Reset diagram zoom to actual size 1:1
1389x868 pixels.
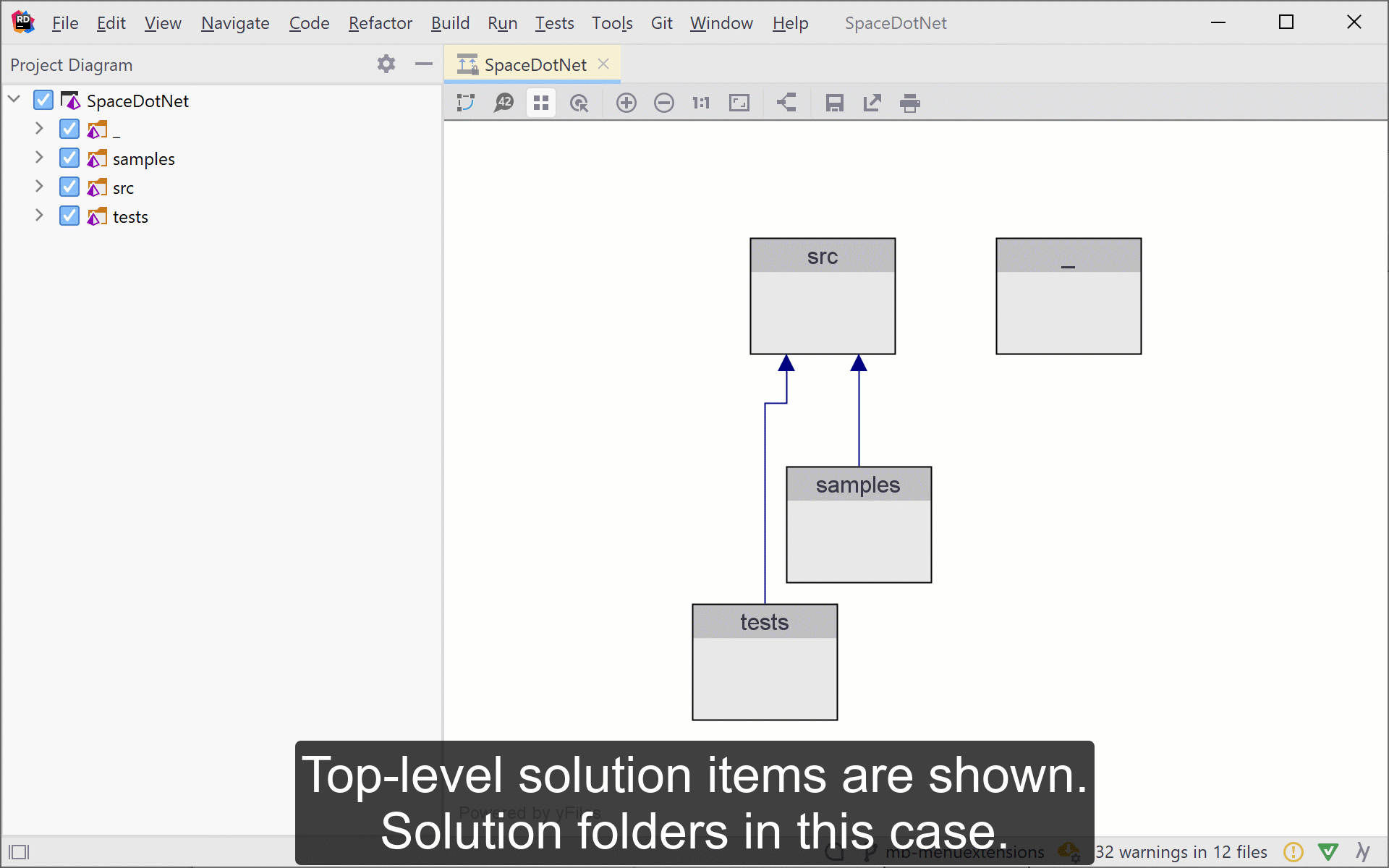(701, 103)
